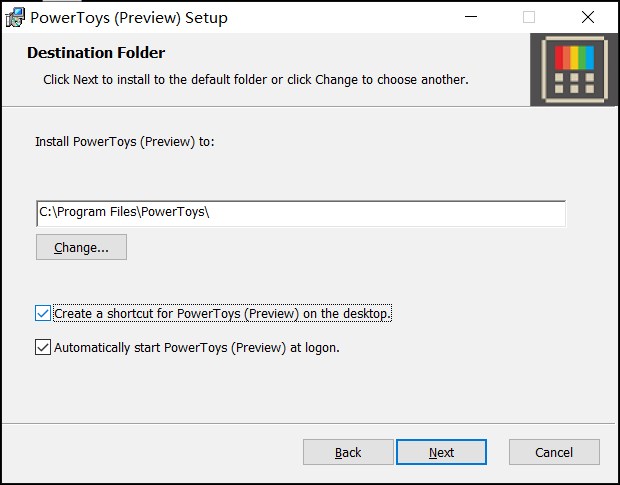Close the PowerToys Setup dialog
The height and width of the screenshot is (485, 620).
(x=588, y=17)
